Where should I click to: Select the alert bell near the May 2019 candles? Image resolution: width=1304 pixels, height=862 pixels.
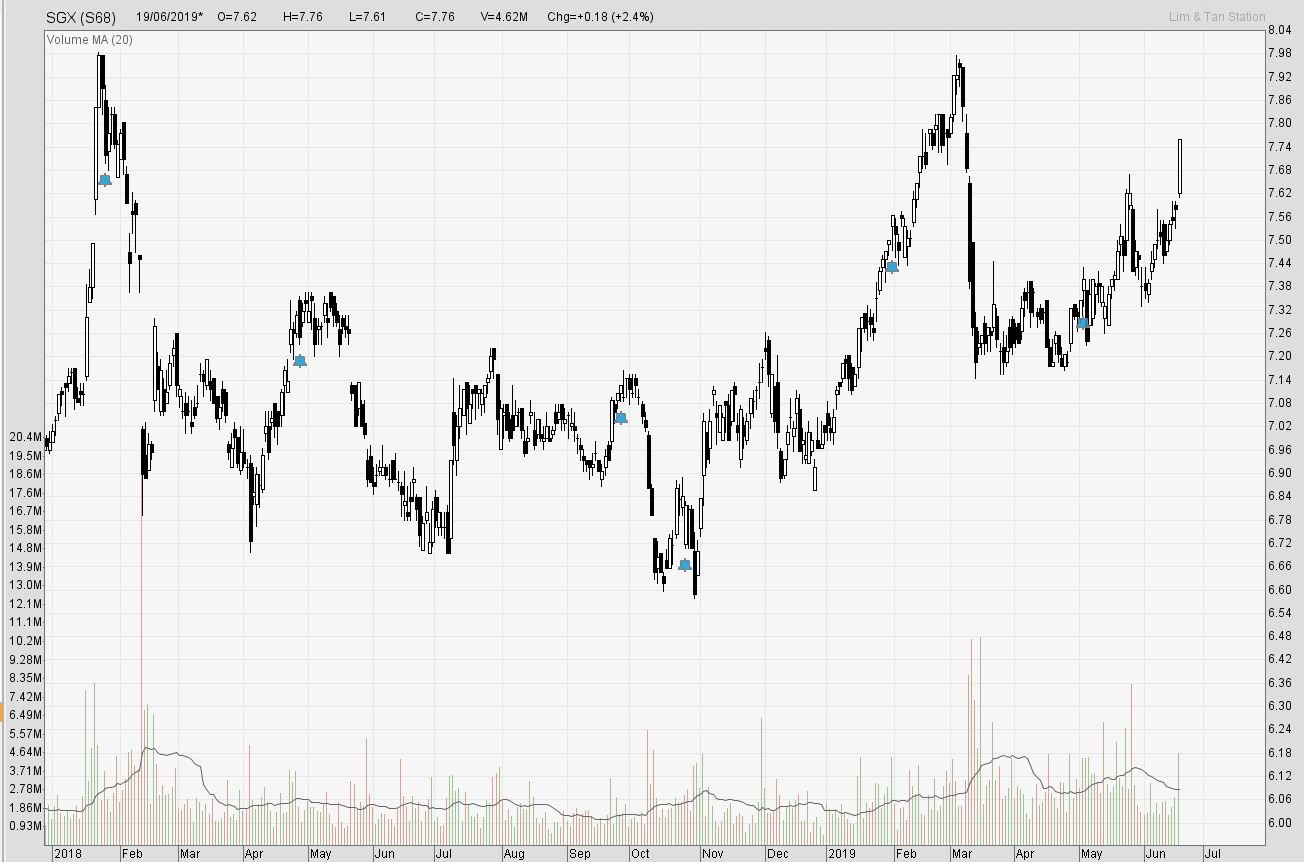1084,322
